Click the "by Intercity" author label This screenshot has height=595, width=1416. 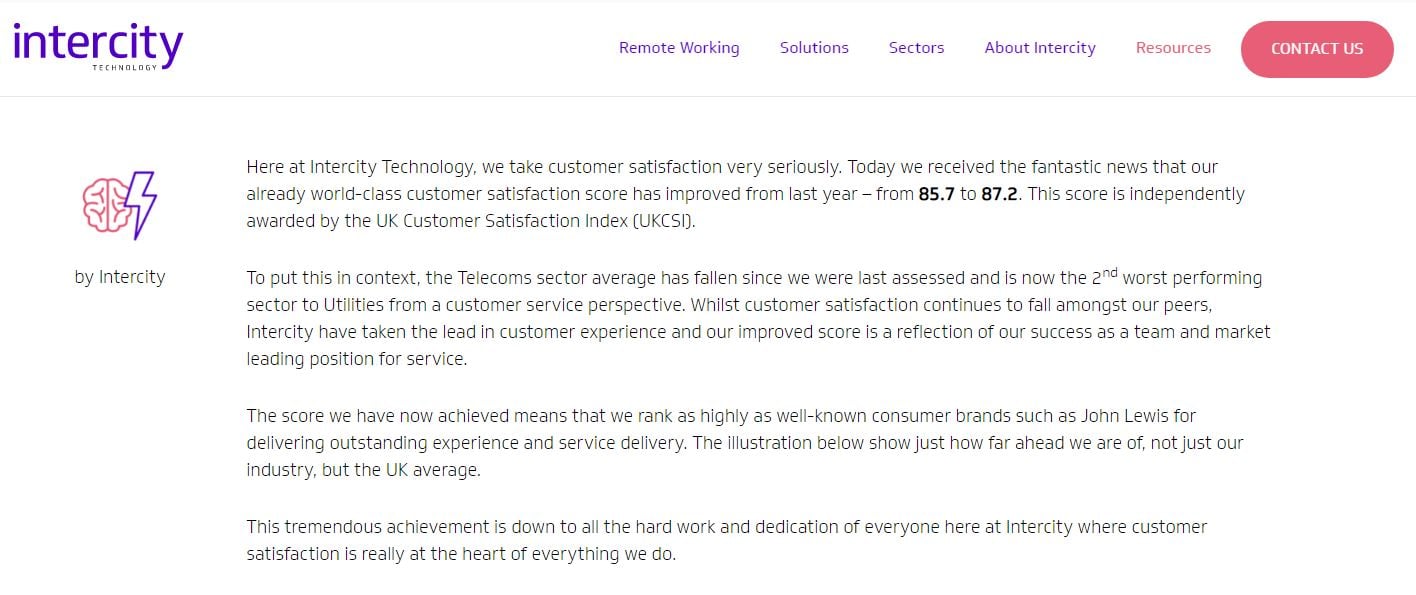[x=120, y=277]
